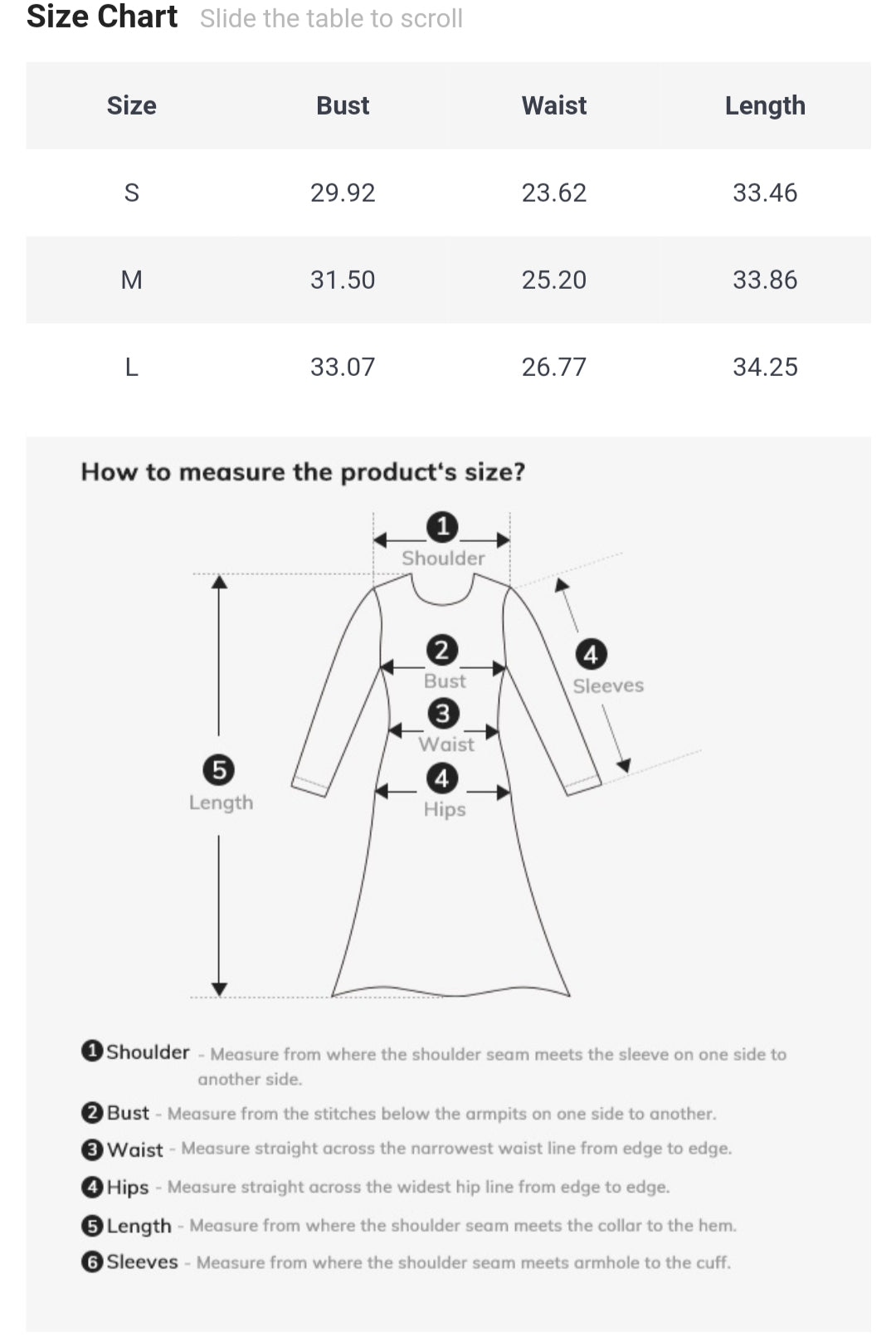Viewport: 896px width, 1337px height.
Task: Click the Bust number 2 badge on the dress diagram
Action: (441, 650)
